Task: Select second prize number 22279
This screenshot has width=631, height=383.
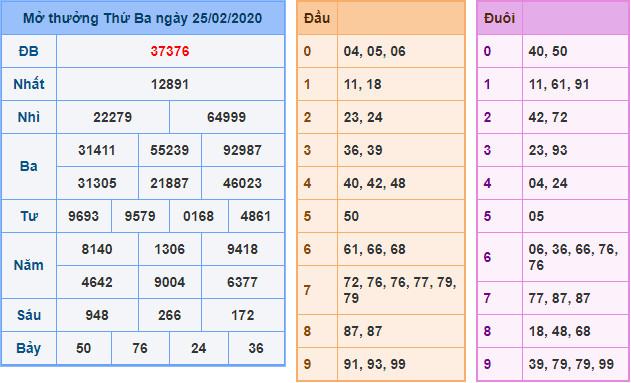Action: pos(113,117)
